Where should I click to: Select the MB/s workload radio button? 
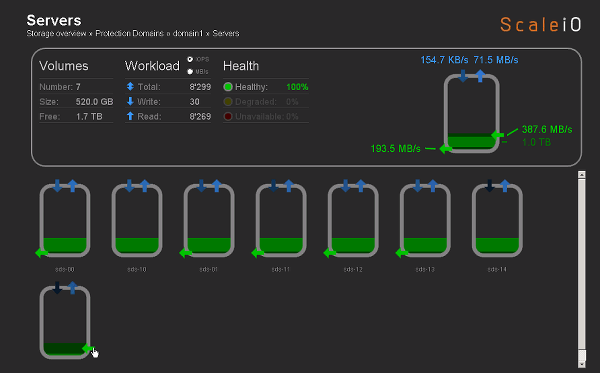pos(190,72)
